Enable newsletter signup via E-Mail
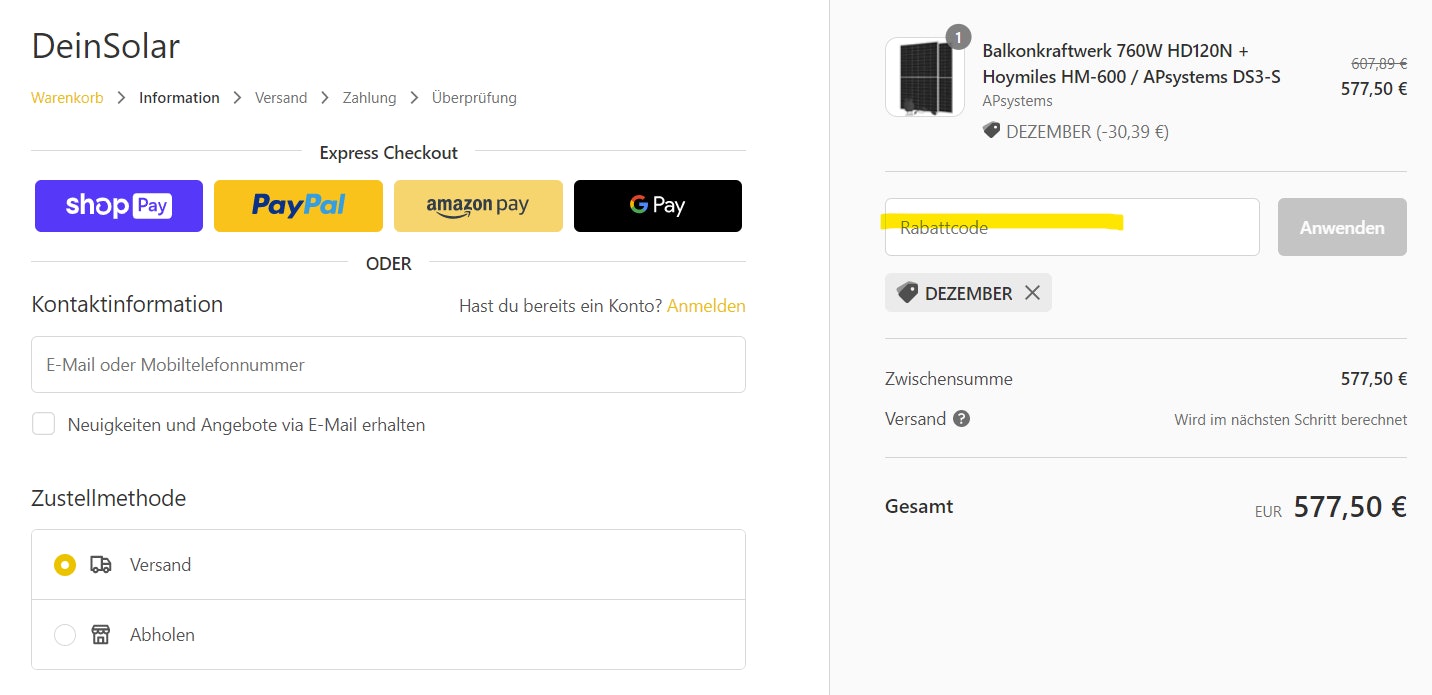The height and width of the screenshot is (695, 1432). point(43,424)
